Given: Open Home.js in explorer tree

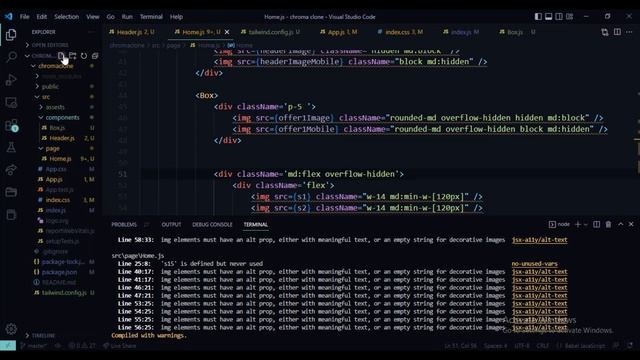Looking at the screenshot, I should (x=60, y=159).
